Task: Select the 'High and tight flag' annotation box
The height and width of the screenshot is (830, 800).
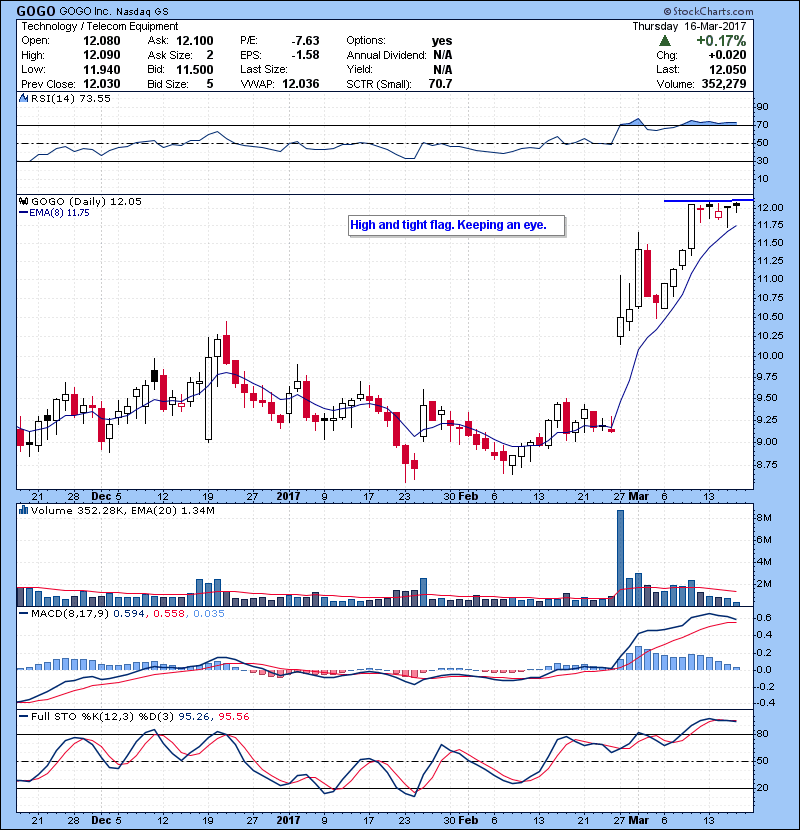Action: tap(456, 225)
